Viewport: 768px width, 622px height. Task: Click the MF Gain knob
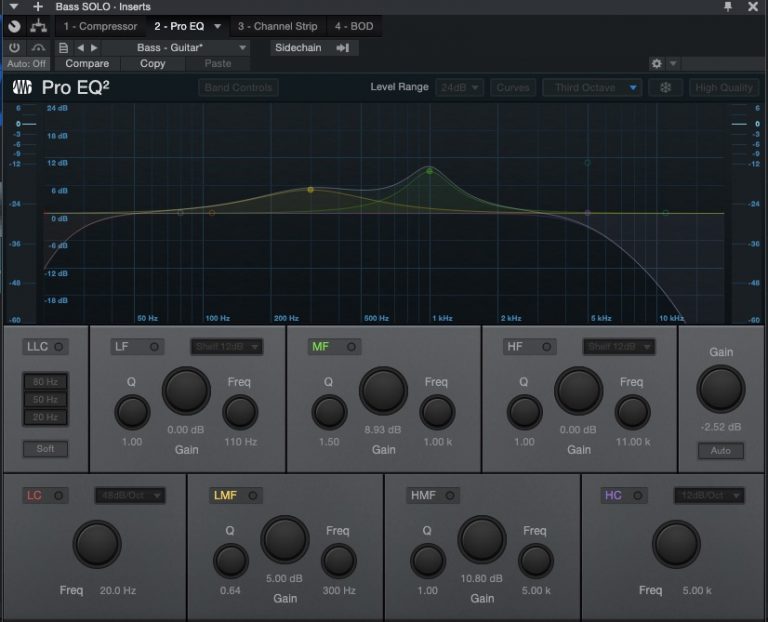[383, 390]
